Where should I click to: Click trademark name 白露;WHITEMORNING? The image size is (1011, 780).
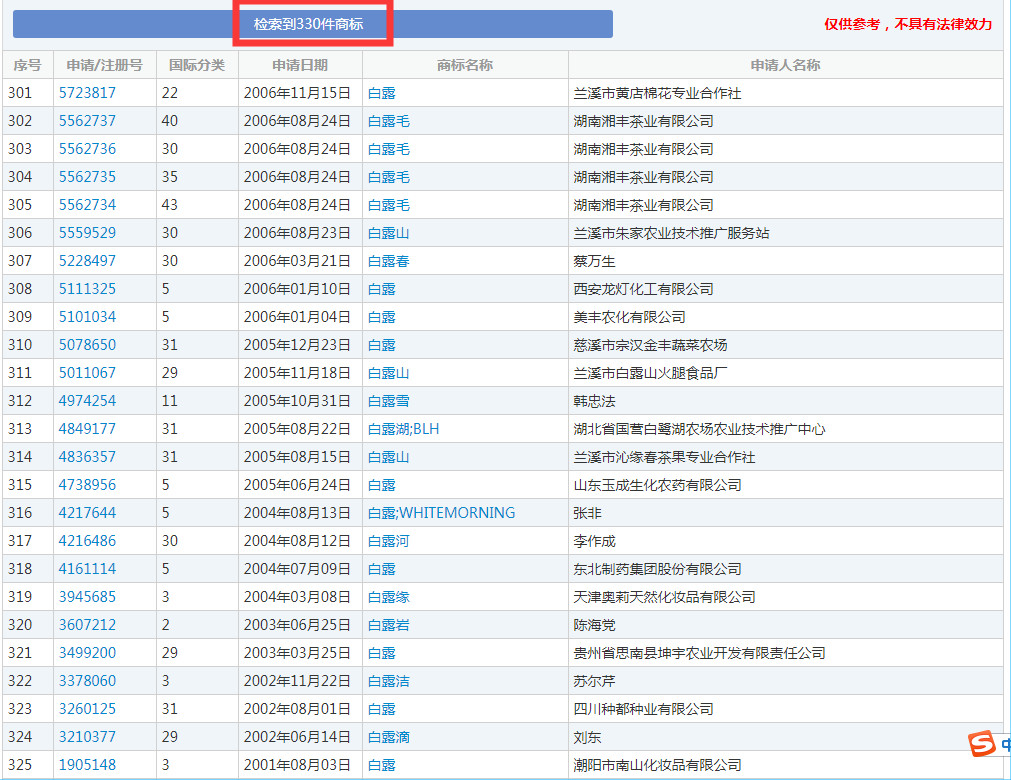click(441, 513)
